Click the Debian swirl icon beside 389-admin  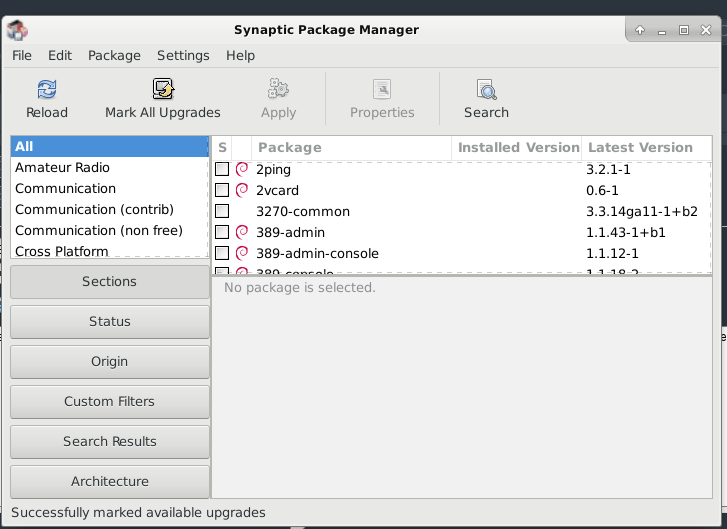pyautogui.click(x=242, y=232)
